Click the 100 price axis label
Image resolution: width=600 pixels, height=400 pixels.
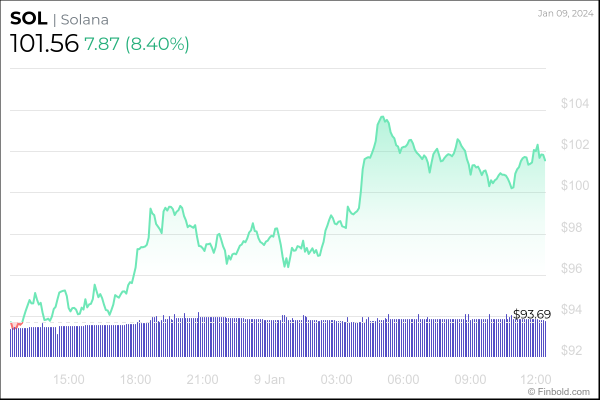pos(575,186)
